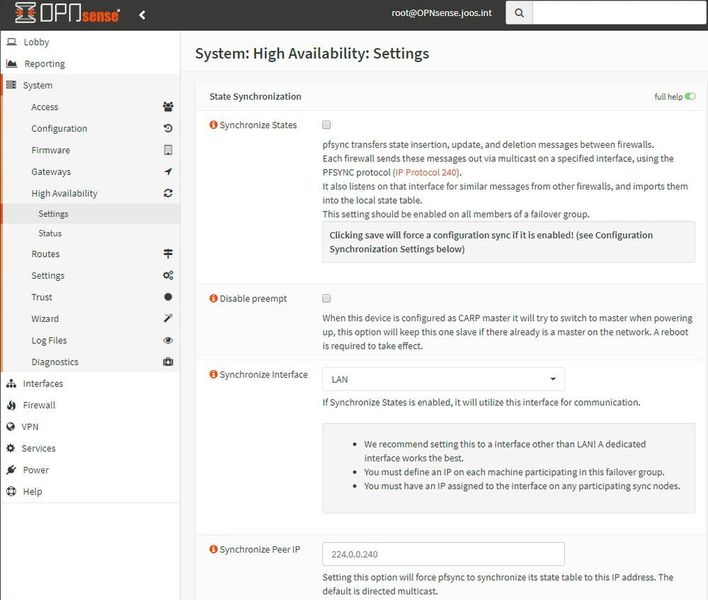This screenshot has height=600, width=708.
Task: Click the Diagnostics medkit icon
Action: coord(168,362)
